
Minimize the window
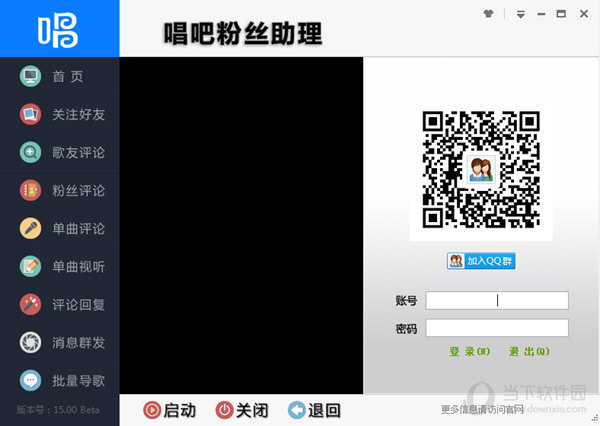coord(541,14)
